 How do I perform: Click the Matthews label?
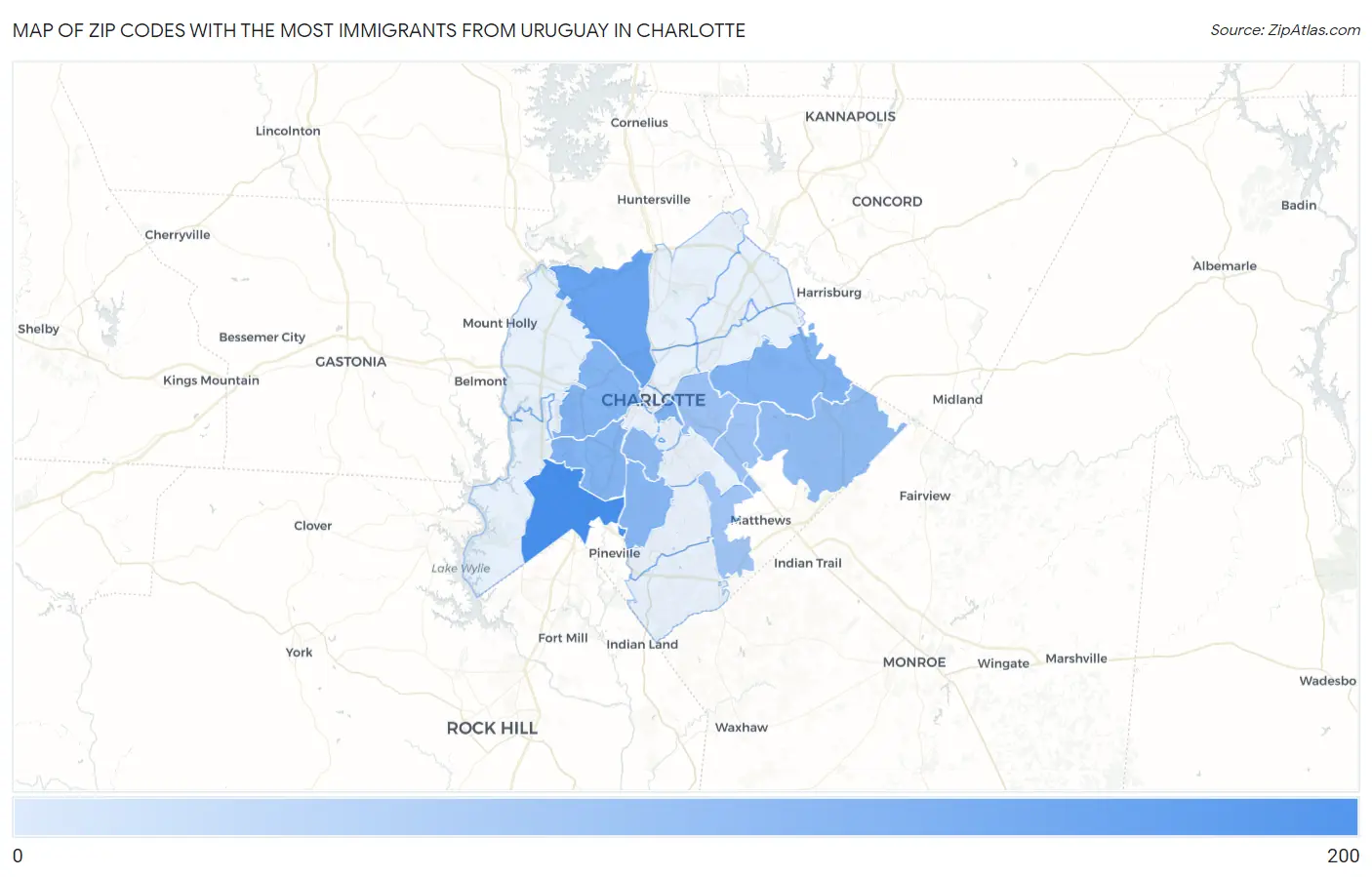[x=760, y=520]
